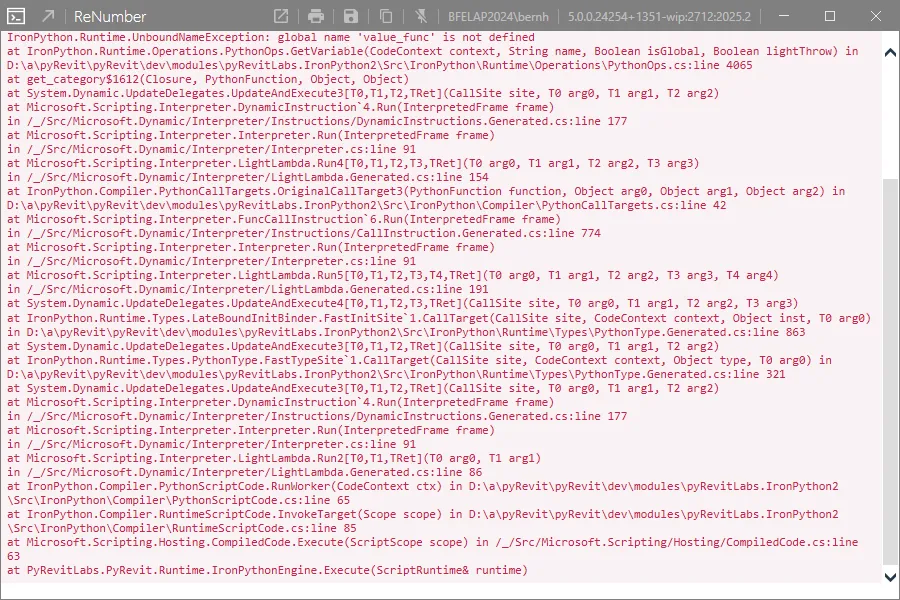Click the BFELAP2024\bernh user label
The image size is (900, 600).
pos(498,17)
